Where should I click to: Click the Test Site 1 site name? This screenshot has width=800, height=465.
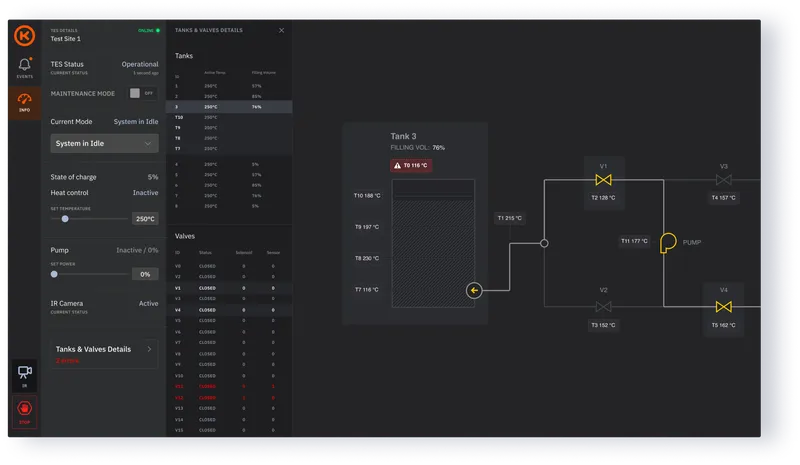pyautogui.click(x=65, y=39)
